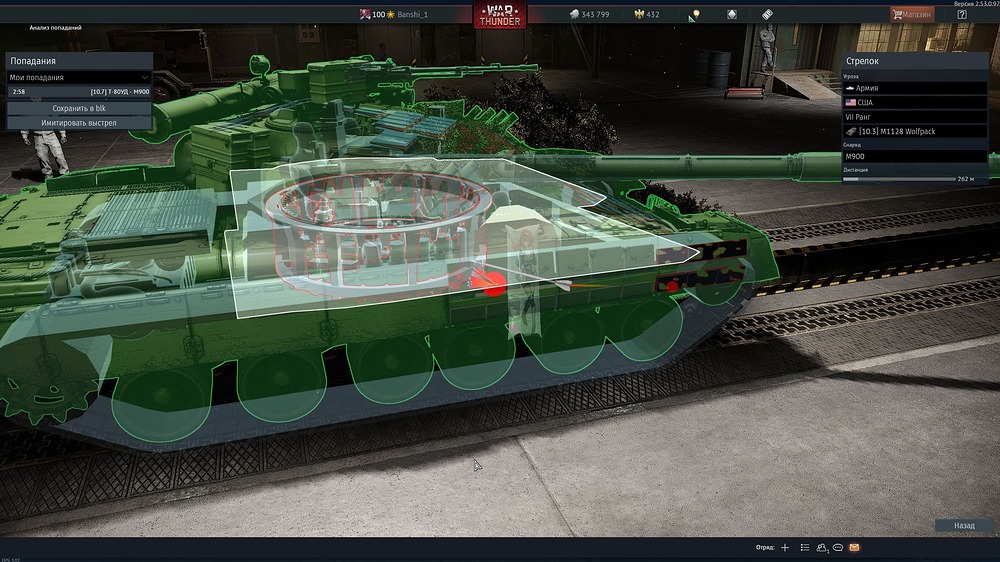
Task: Open the США country dropdown
Action: click(x=915, y=102)
